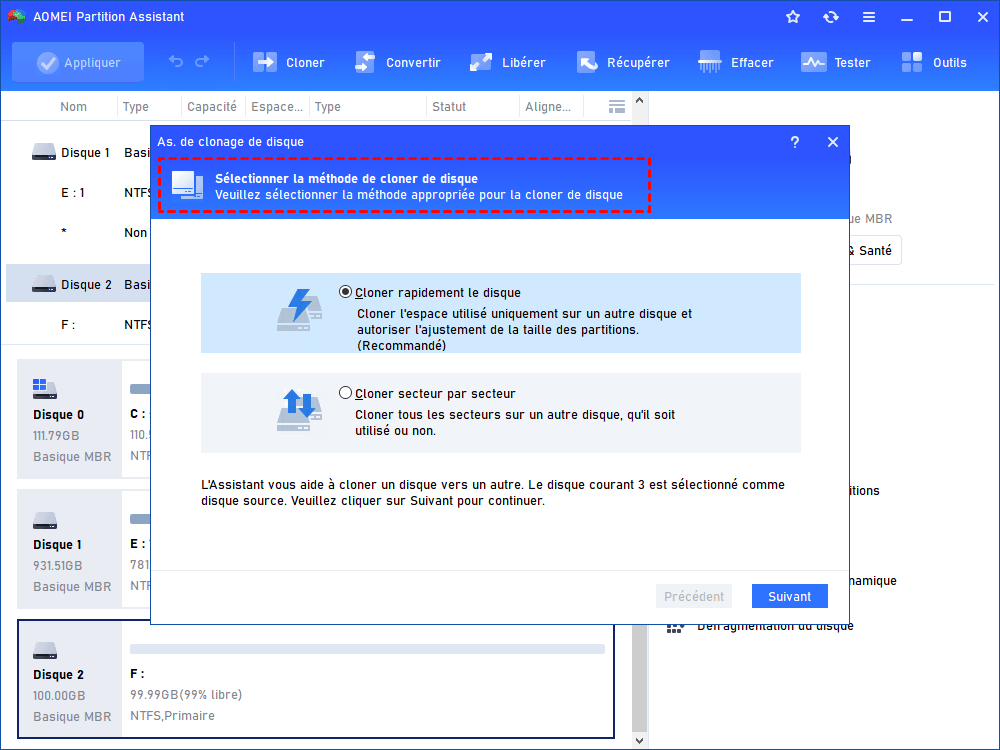Open the Outils toolbar menu
The height and width of the screenshot is (750, 1000).
[934, 62]
